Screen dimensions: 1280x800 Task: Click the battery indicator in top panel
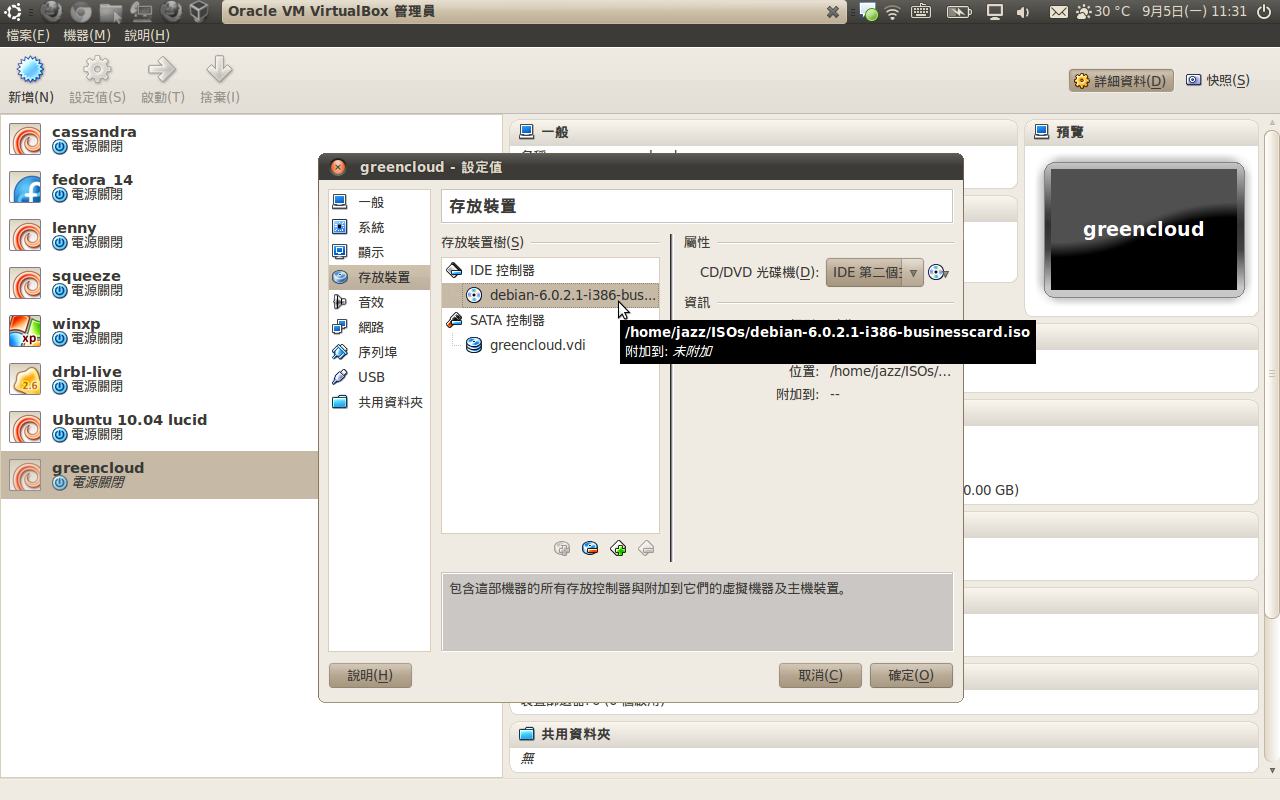tap(958, 12)
